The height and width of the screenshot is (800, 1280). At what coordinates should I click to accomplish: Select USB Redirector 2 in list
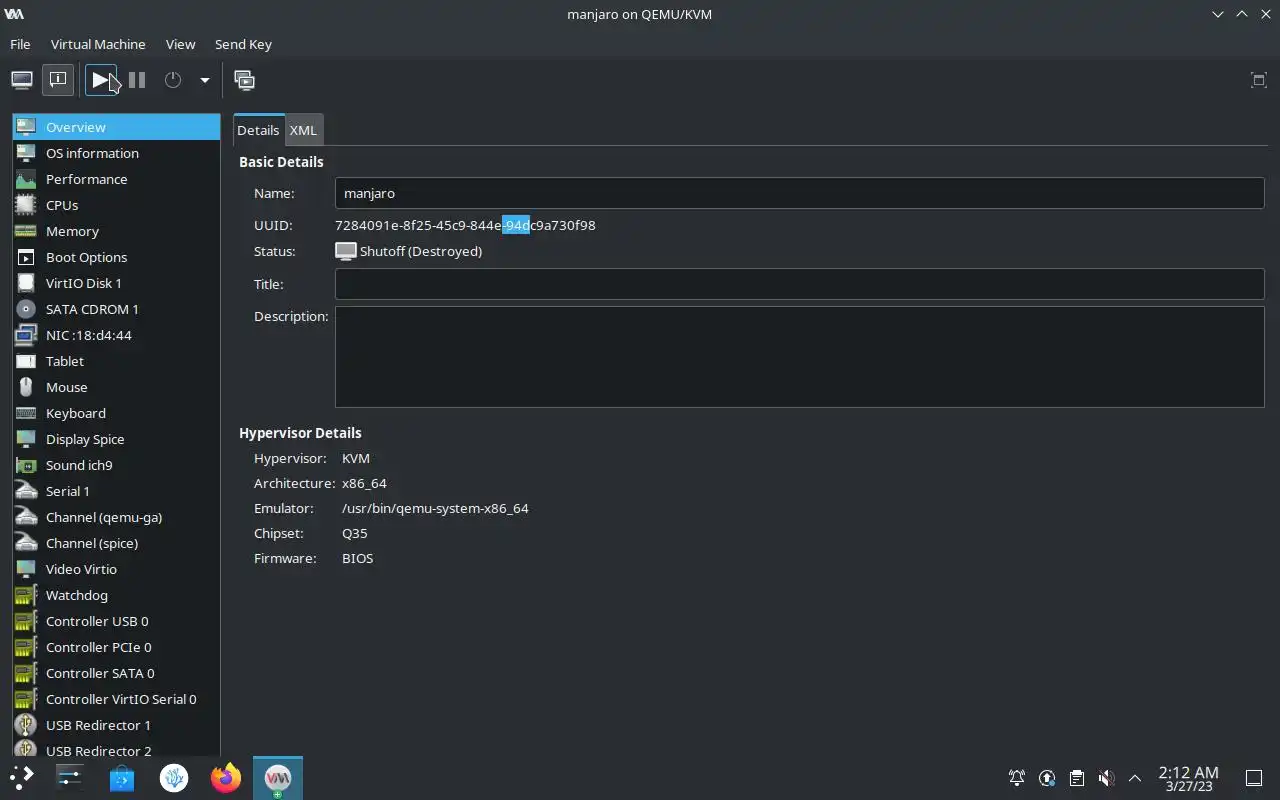pyautogui.click(x=116, y=748)
